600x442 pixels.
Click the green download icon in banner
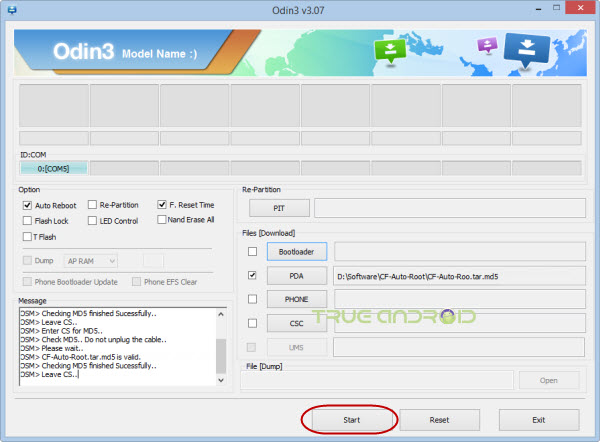[390, 51]
